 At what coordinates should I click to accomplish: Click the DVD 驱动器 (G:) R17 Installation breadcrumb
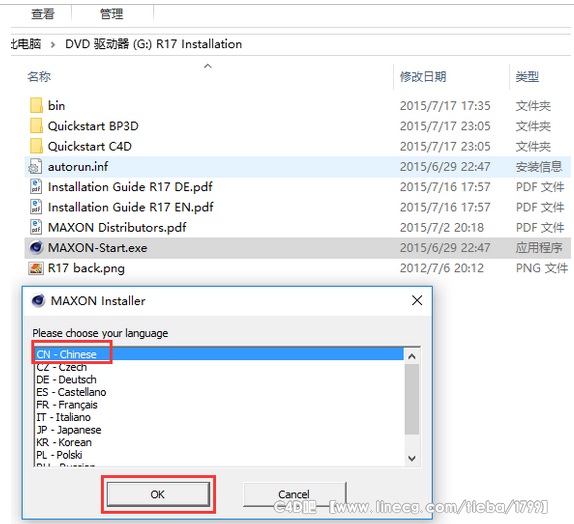click(153, 44)
